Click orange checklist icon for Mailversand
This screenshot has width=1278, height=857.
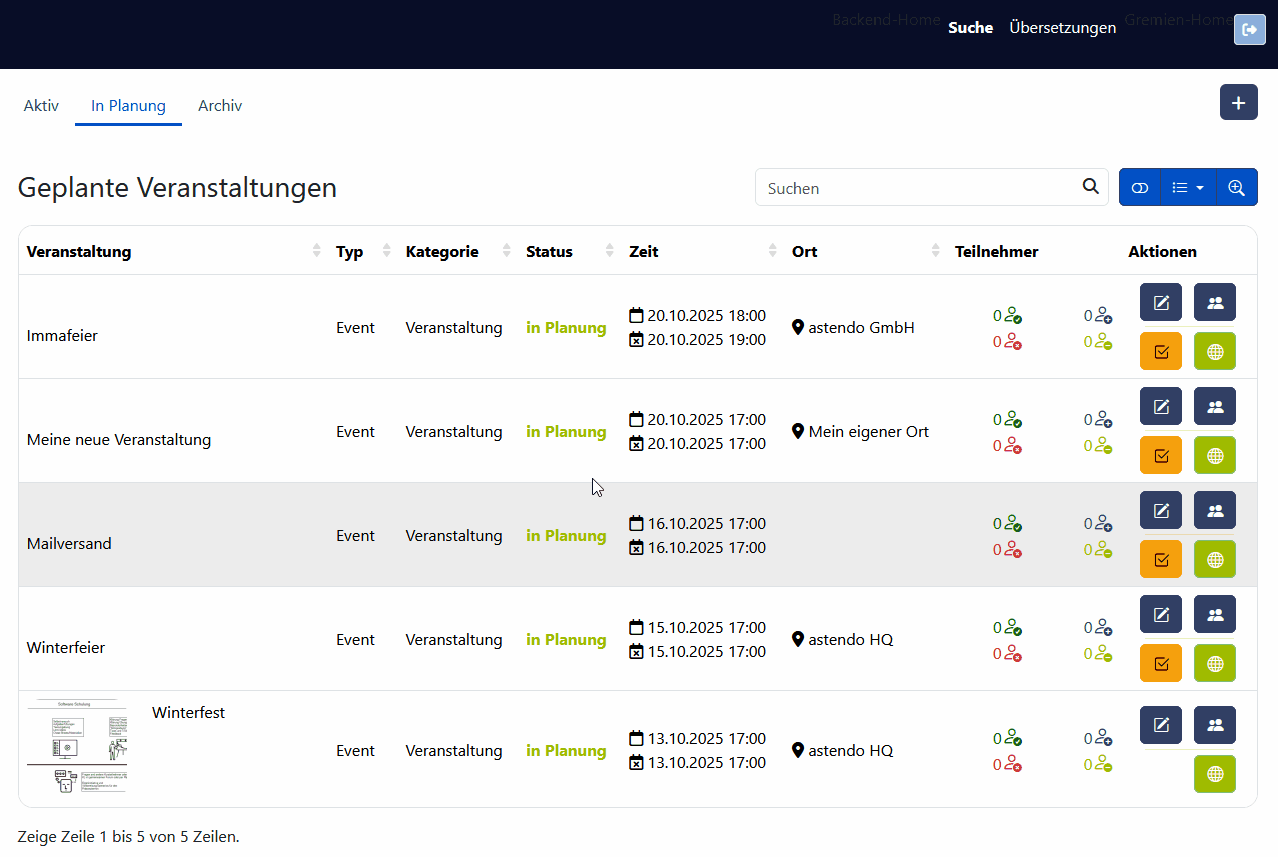[1161, 559]
